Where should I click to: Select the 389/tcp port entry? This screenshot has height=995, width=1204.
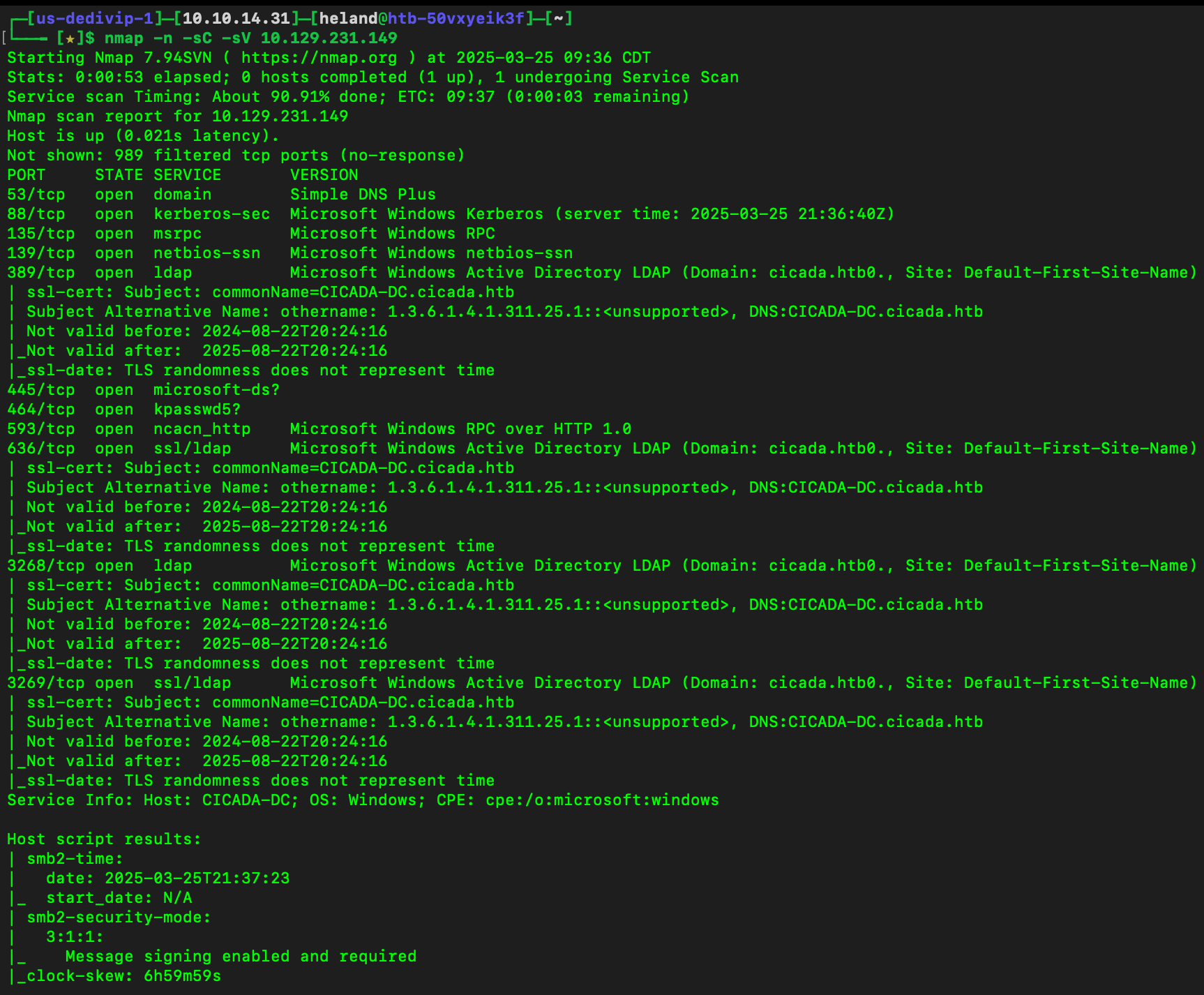click(x=41, y=273)
